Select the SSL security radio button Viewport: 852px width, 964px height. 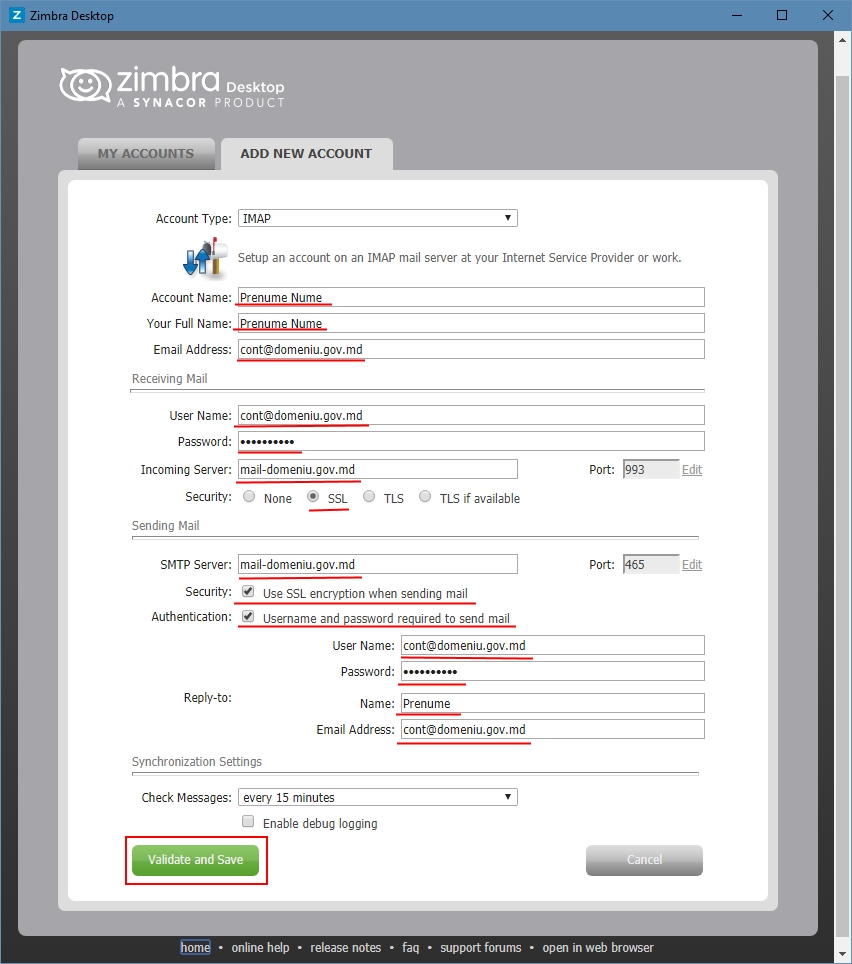[313, 496]
